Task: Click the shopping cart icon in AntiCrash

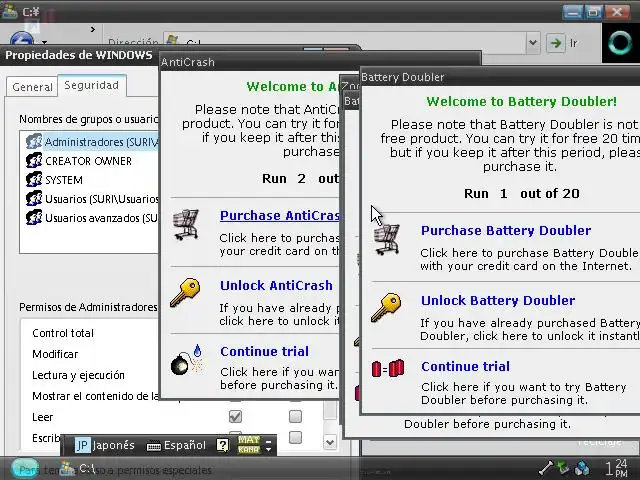Action: coord(186,224)
